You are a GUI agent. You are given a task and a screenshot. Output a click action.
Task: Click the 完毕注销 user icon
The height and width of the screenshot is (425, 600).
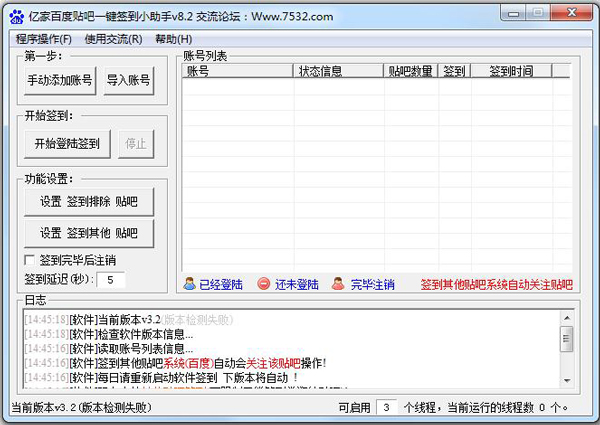(339, 284)
